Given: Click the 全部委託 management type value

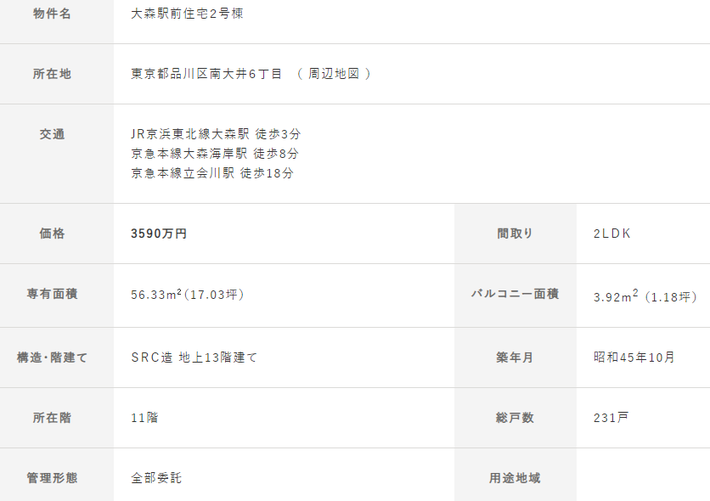Looking at the screenshot, I should 156,478.
